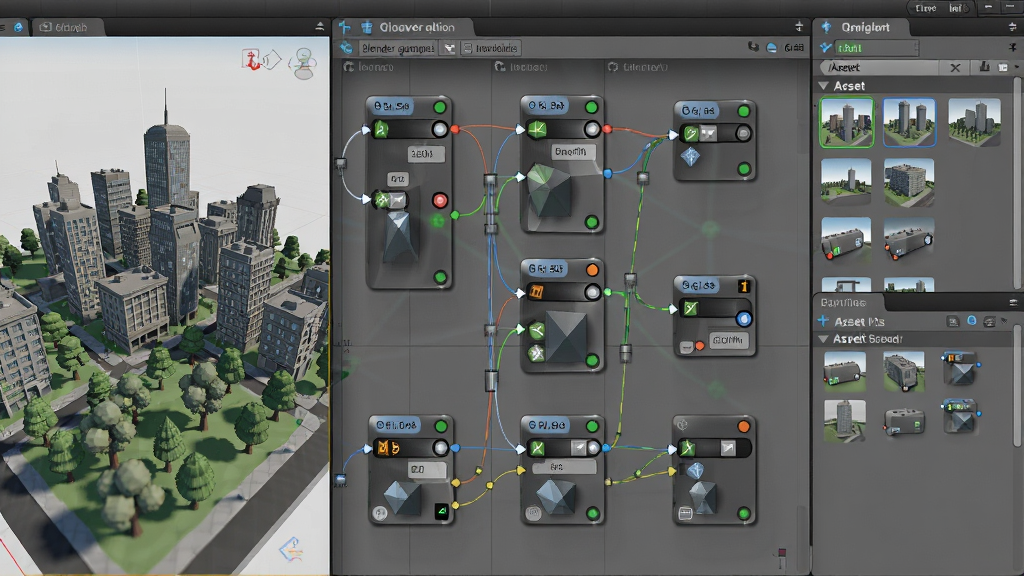Screen dimensions: 1024x576
Task: Click the orange icon in the center node header row
Action: pos(536,291)
